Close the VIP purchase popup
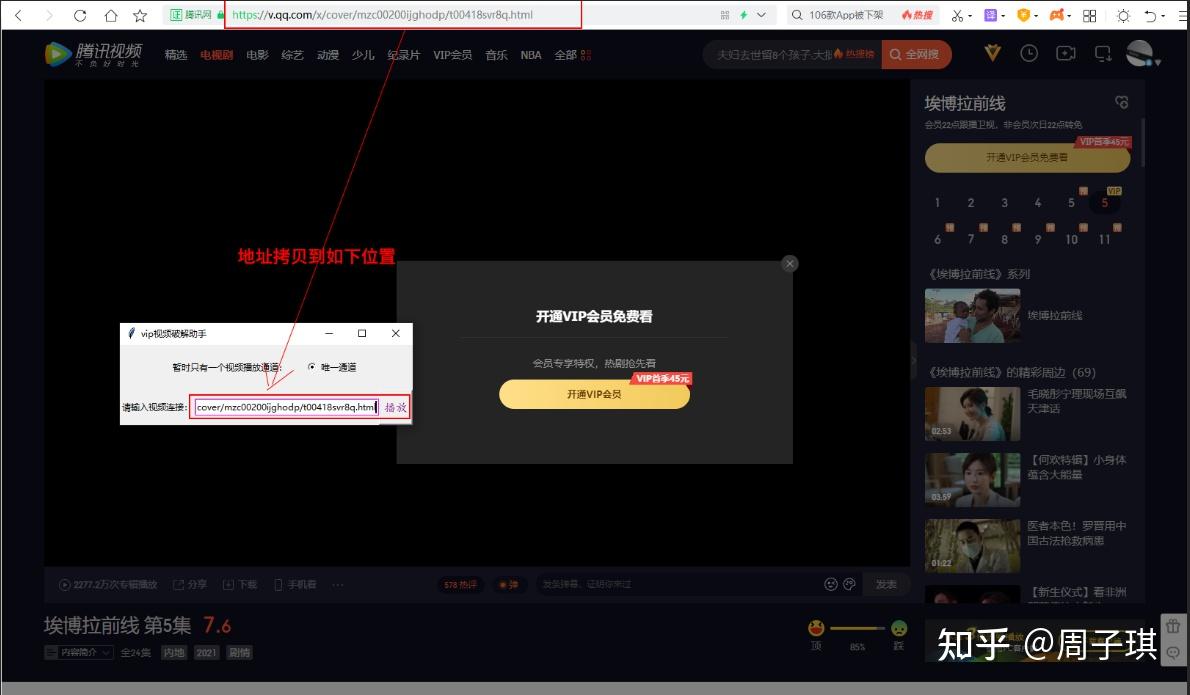 (x=790, y=263)
